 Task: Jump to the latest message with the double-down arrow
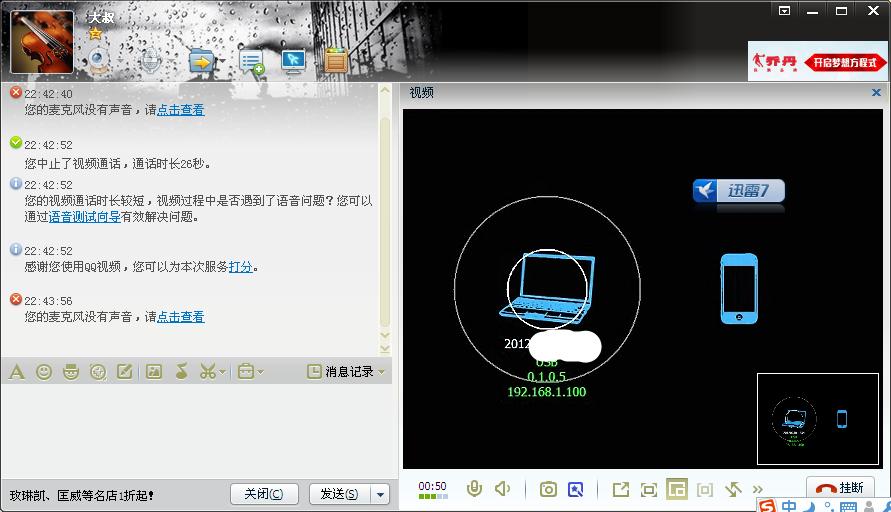[385, 348]
